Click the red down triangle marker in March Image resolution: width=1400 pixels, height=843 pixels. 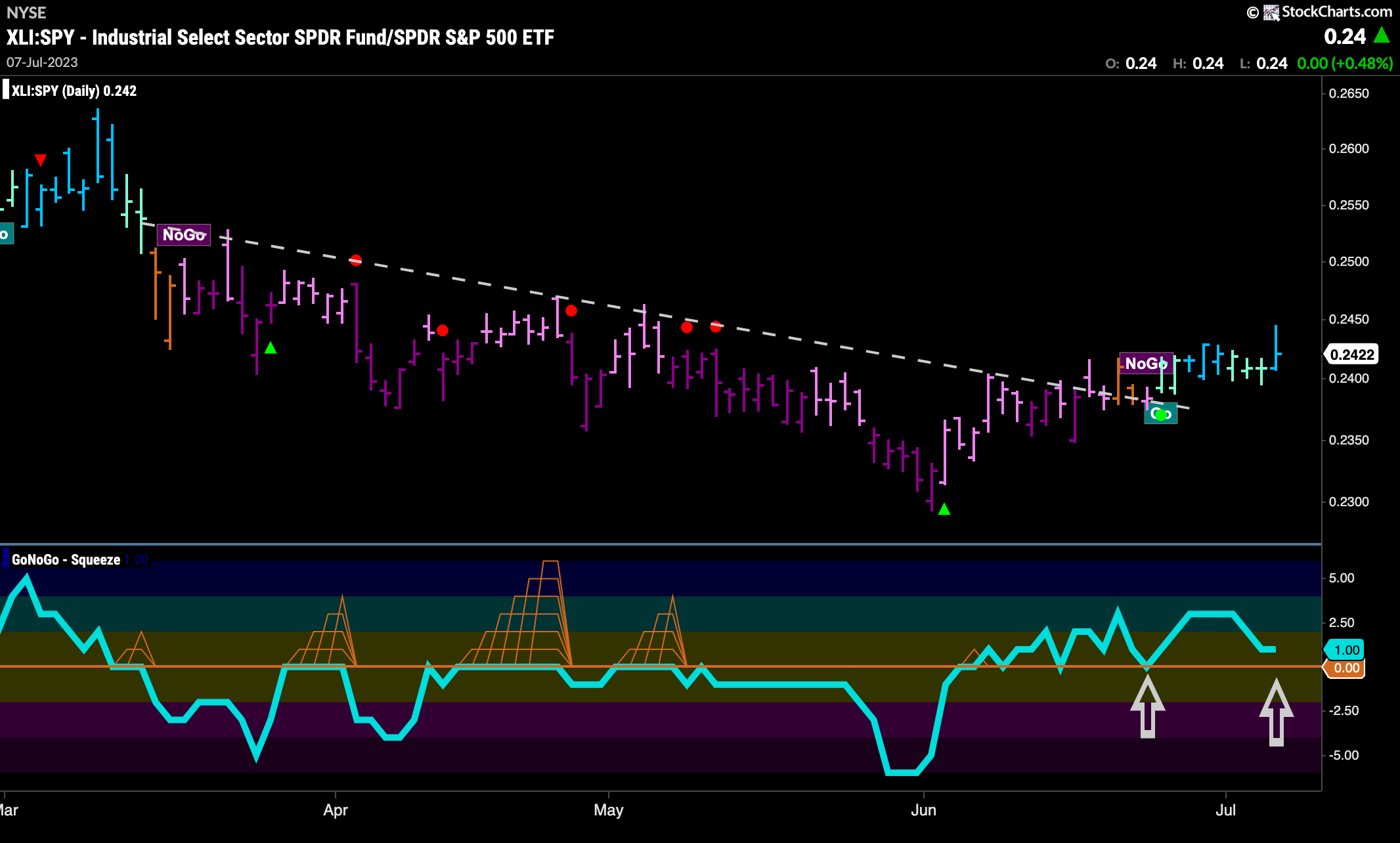click(x=41, y=160)
